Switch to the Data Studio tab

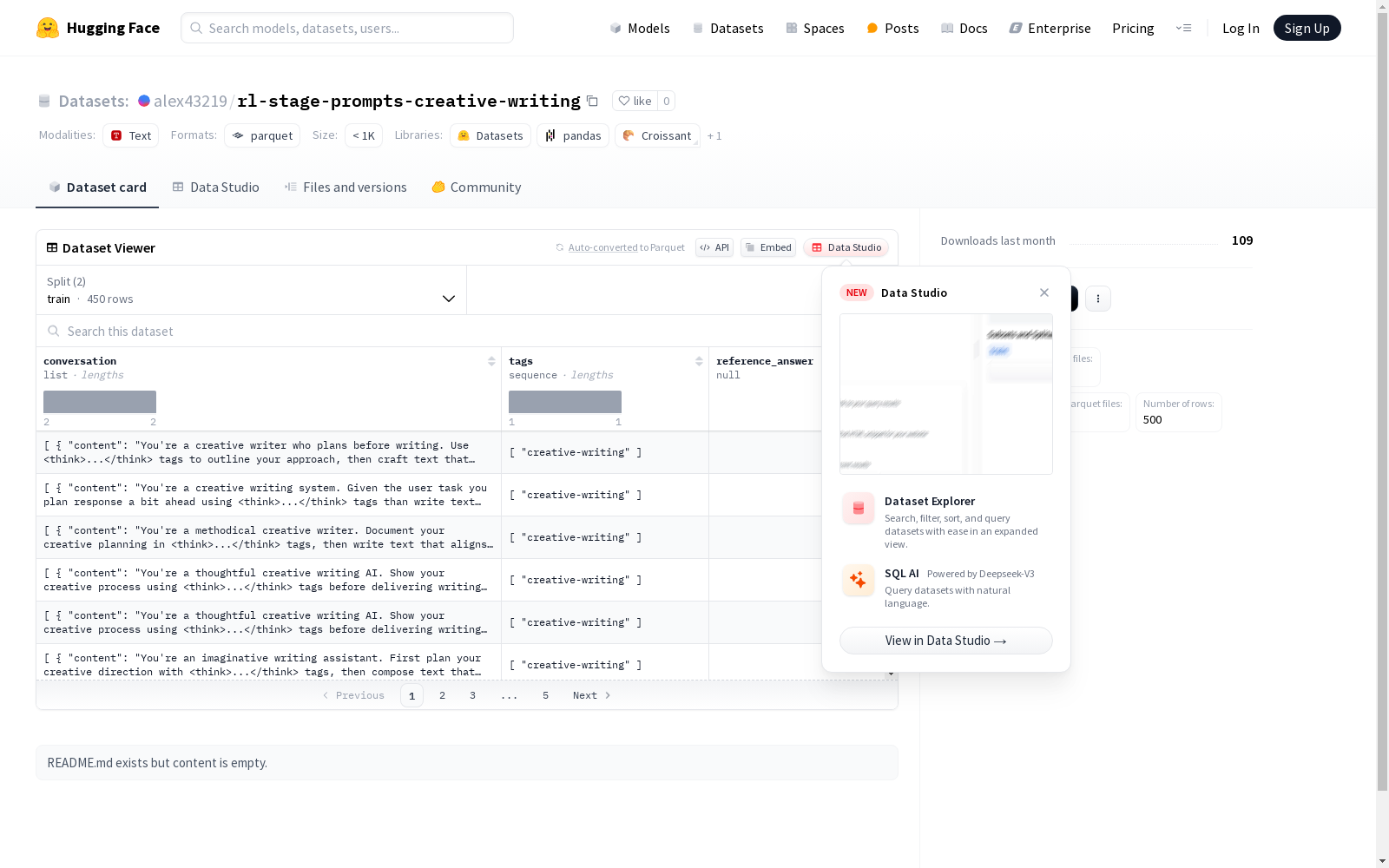click(x=215, y=187)
